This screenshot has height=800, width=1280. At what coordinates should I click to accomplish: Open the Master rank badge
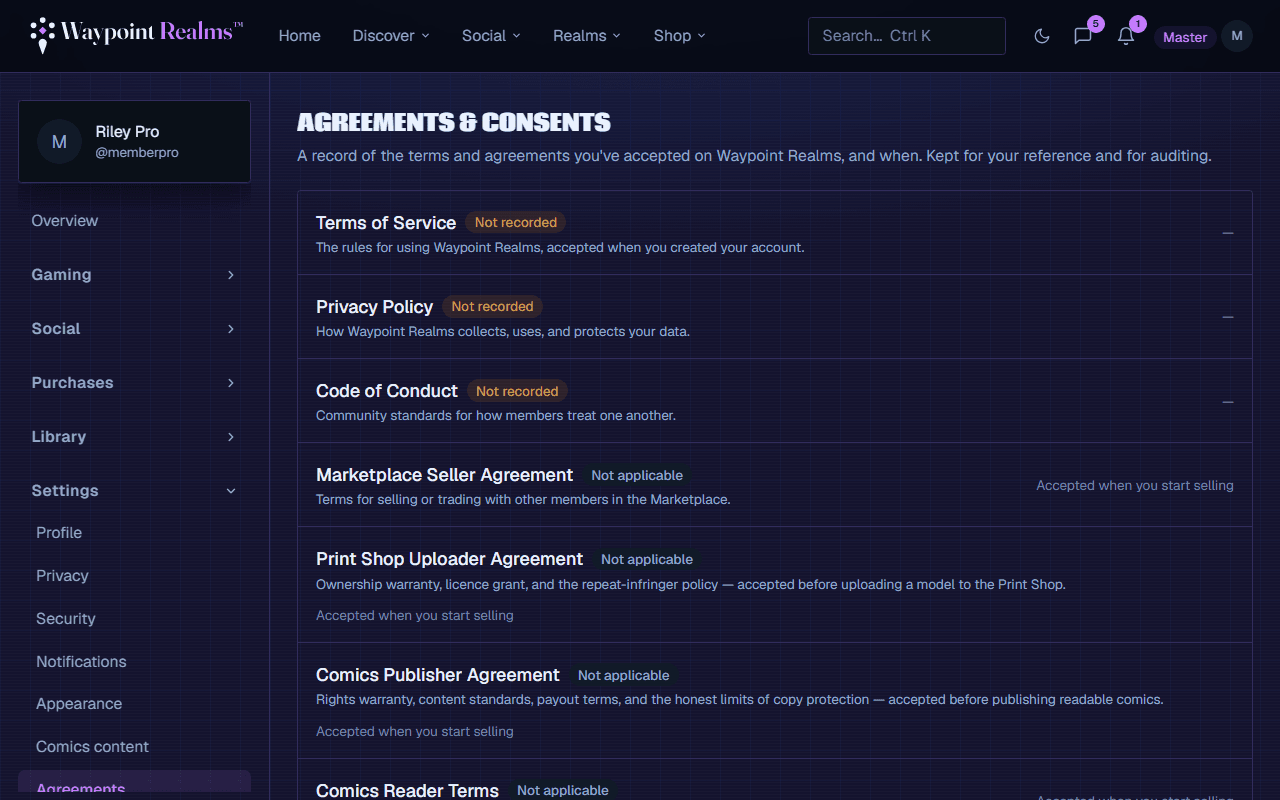(1185, 37)
